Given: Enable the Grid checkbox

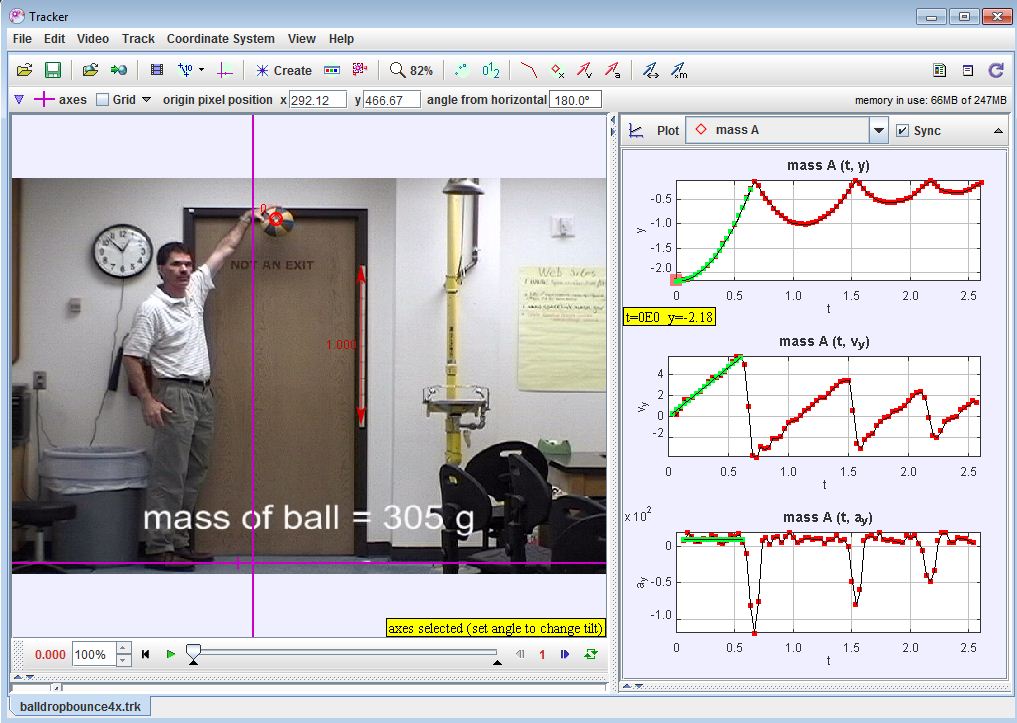Looking at the screenshot, I should [102, 100].
